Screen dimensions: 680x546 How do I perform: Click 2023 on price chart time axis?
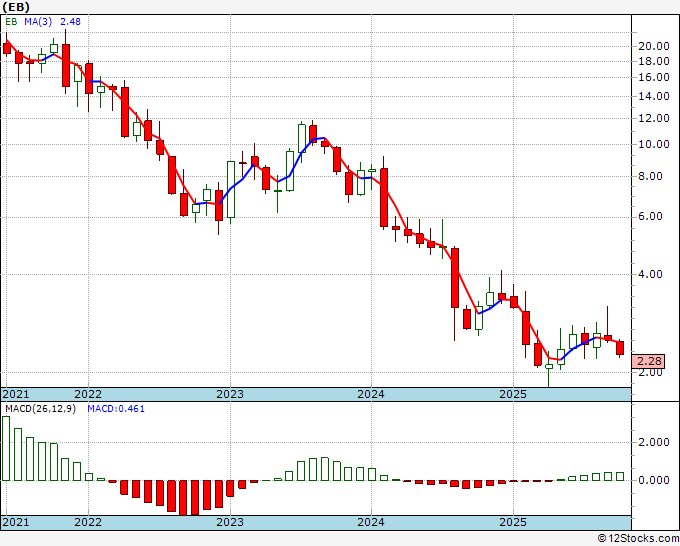230,394
